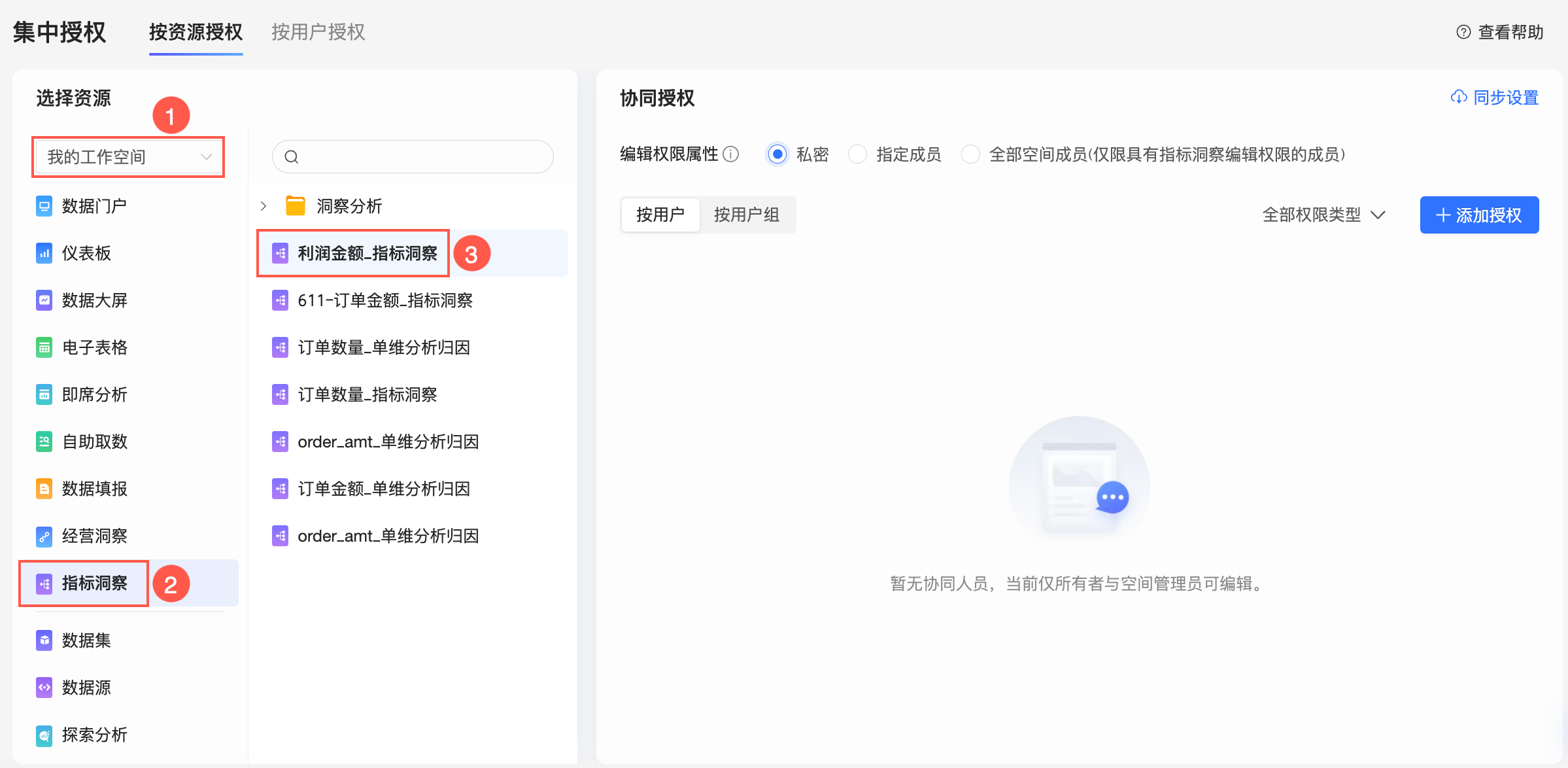
Task: Select the 数据大屏 icon in sidebar
Action: [x=44, y=300]
